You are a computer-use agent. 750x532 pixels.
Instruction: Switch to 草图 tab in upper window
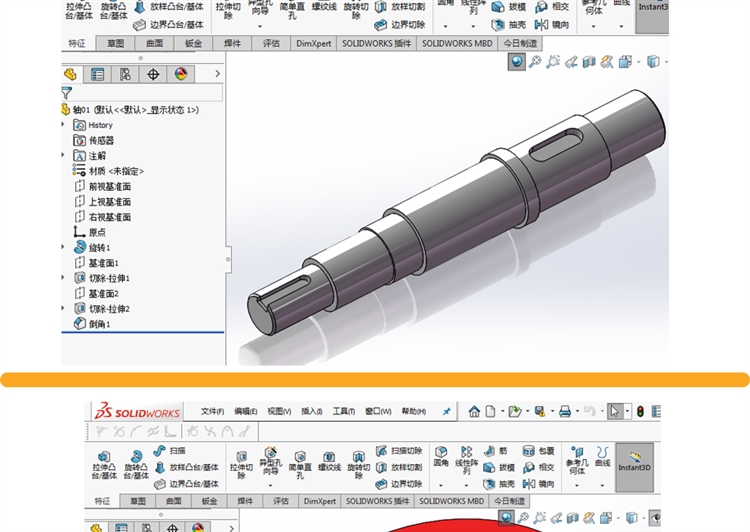click(x=115, y=44)
